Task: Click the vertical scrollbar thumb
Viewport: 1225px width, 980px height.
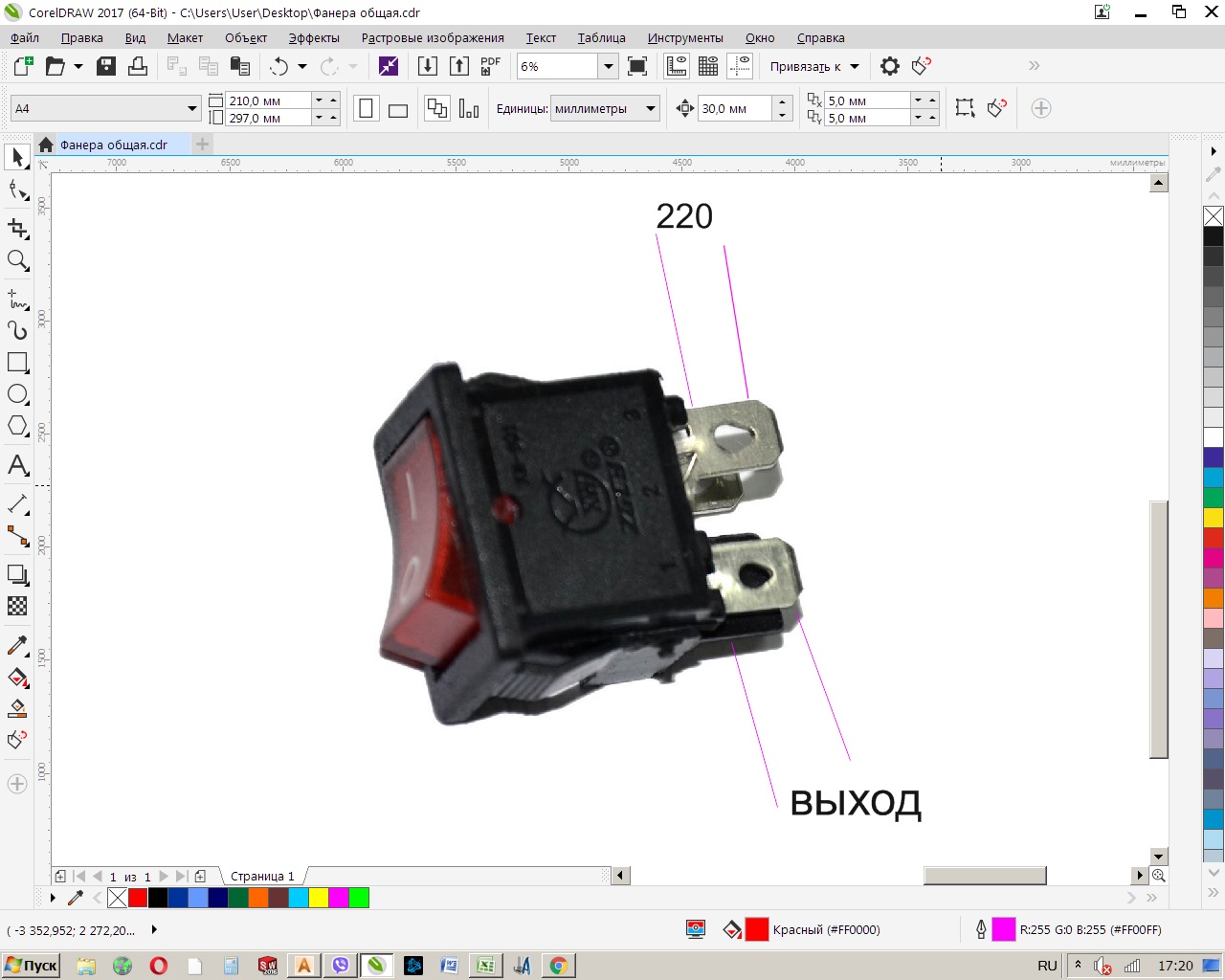Action: click(1159, 629)
